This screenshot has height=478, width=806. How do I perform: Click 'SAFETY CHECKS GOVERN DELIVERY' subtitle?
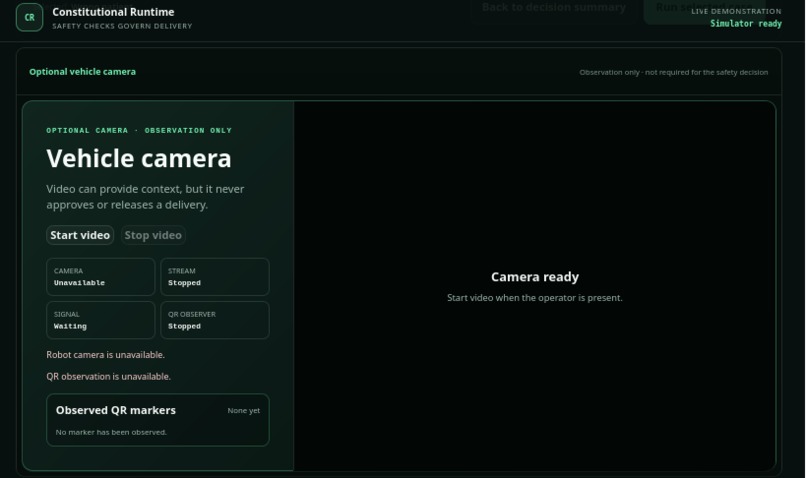tap(122, 26)
